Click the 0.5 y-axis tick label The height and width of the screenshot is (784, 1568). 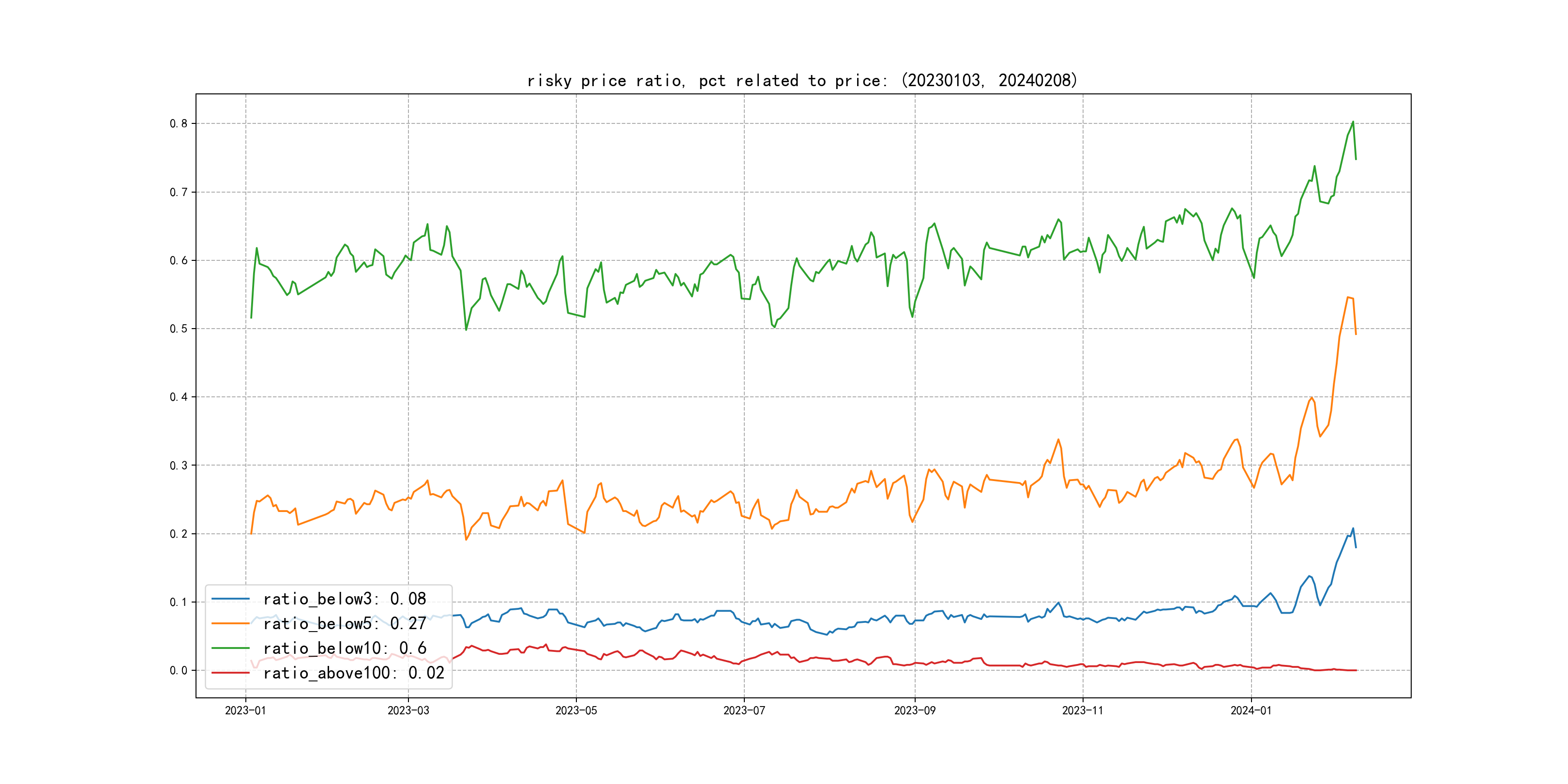click(179, 329)
